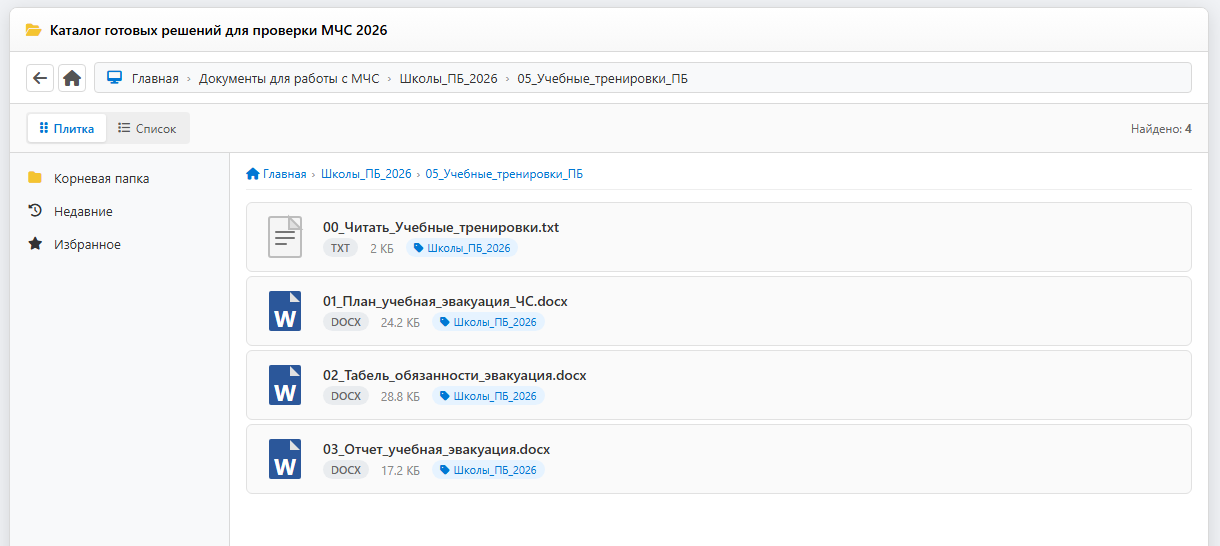1220x546 pixels.
Task: Click the open folder icon in the title
Action: (x=34, y=30)
